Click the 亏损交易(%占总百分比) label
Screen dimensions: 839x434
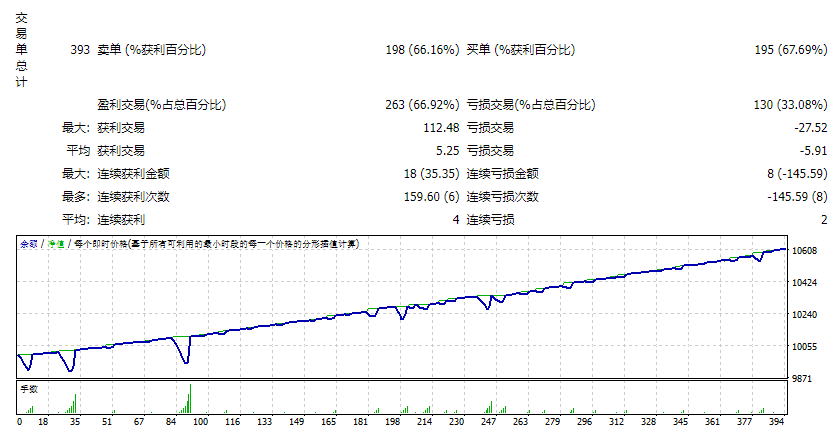tap(531, 104)
